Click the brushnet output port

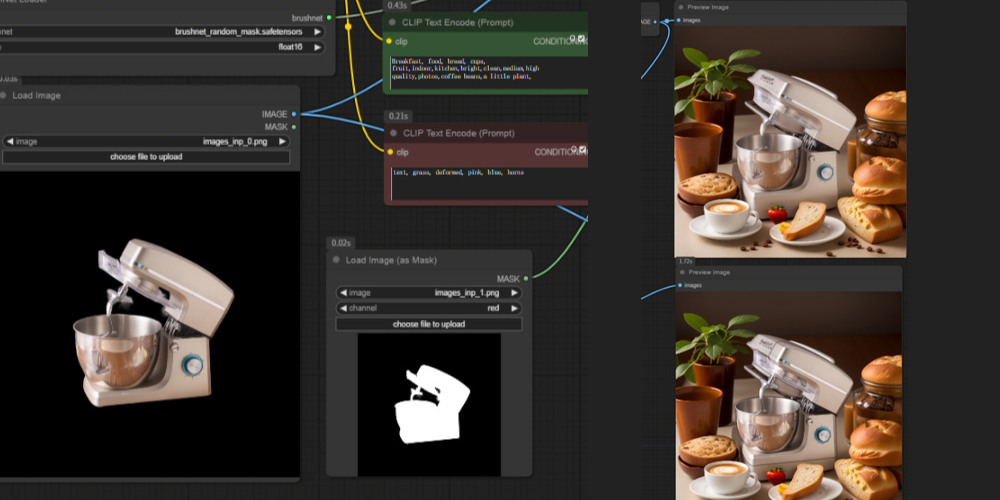coord(329,18)
